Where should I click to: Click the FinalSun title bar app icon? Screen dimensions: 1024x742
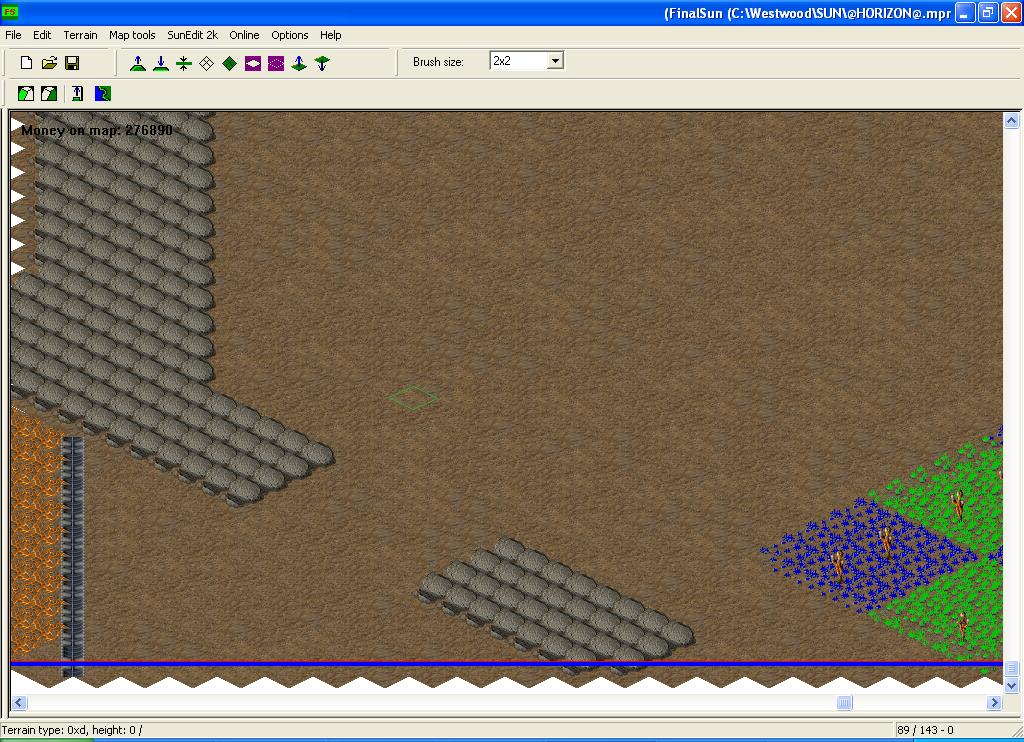pos(10,12)
